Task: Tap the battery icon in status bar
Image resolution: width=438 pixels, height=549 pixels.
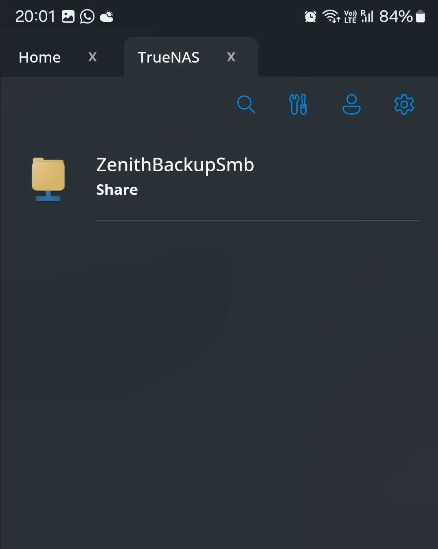Action: pos(420,16)
